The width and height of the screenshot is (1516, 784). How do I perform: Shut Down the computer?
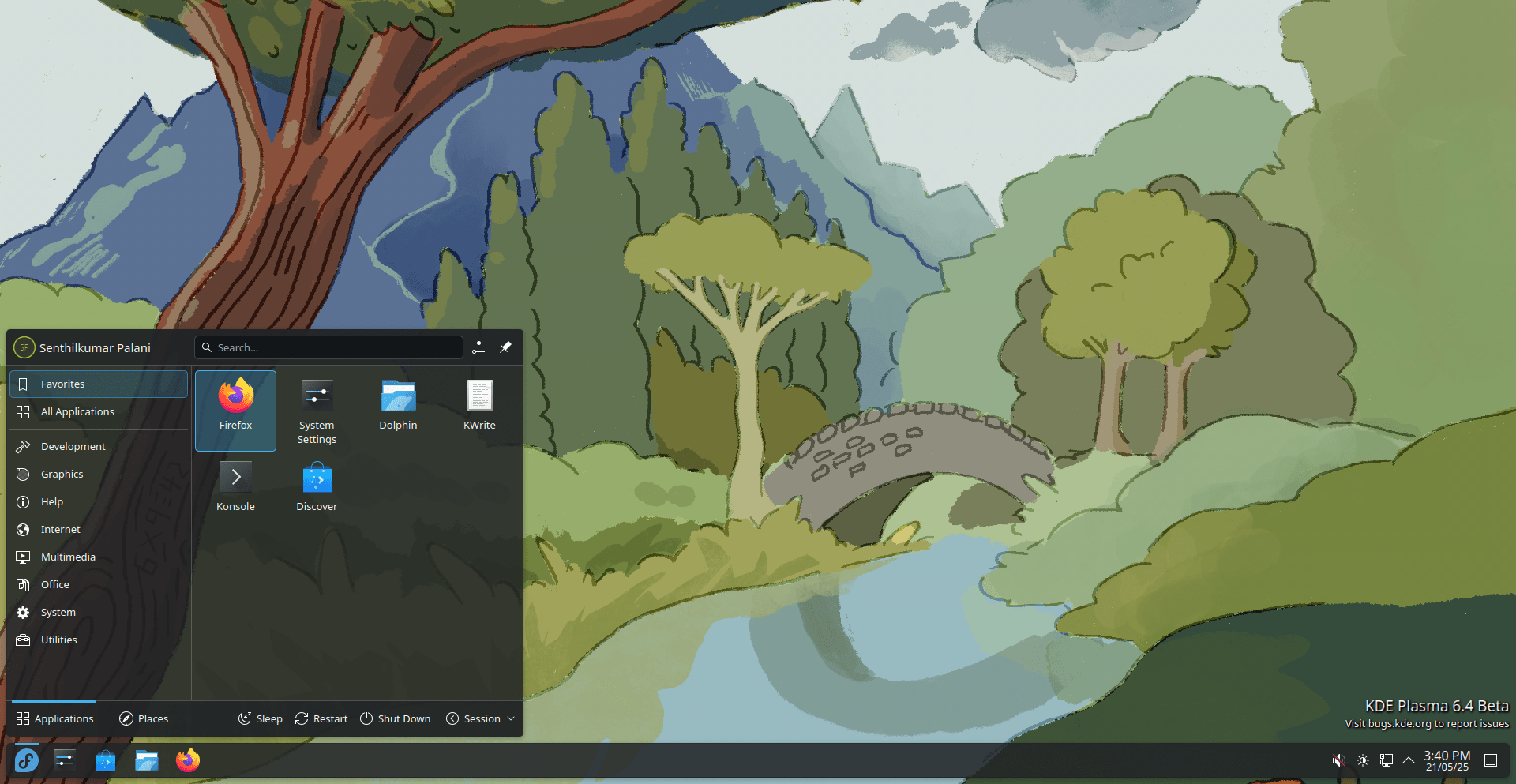coord(395,718)
